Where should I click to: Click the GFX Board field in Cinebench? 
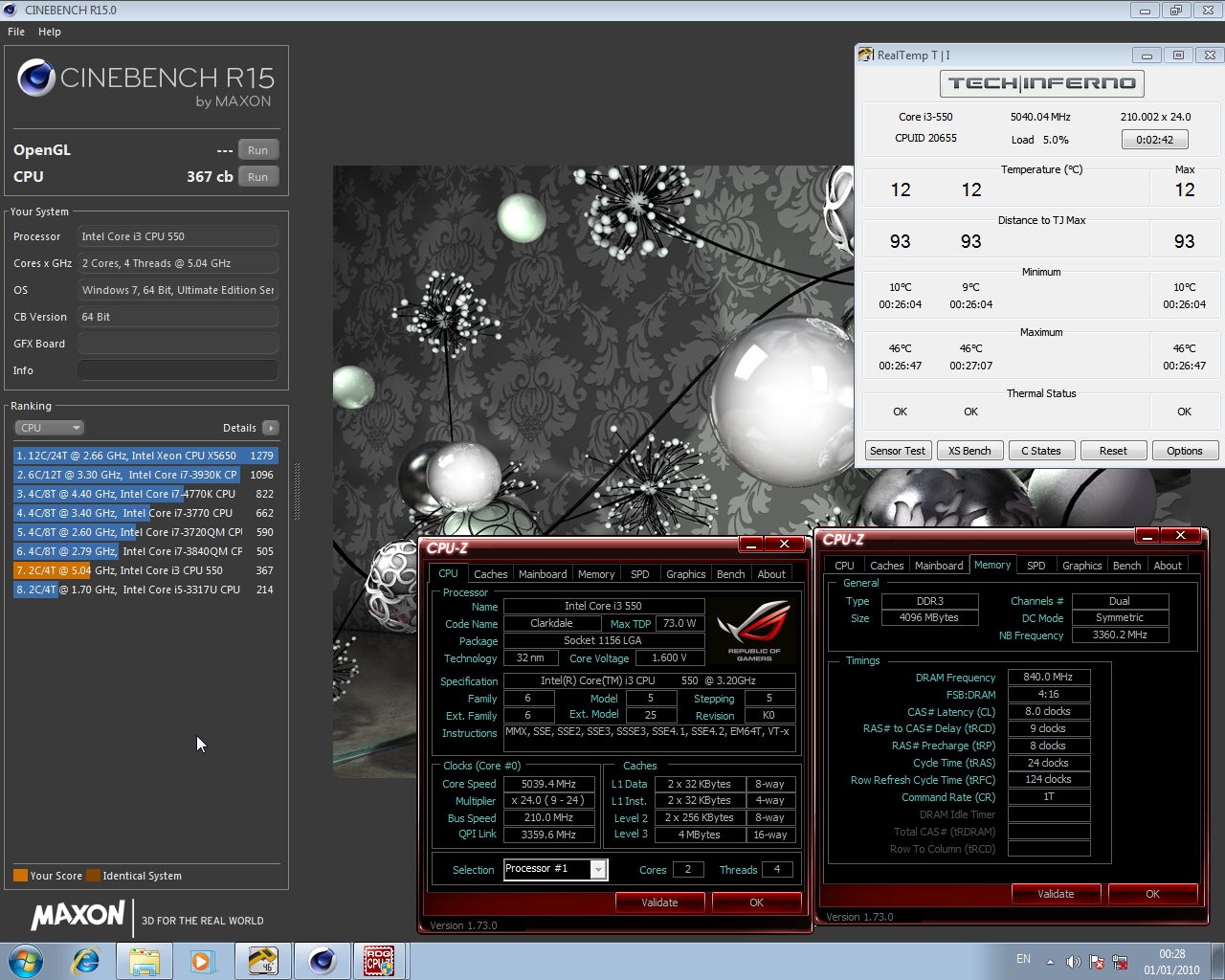pos(178,344)
